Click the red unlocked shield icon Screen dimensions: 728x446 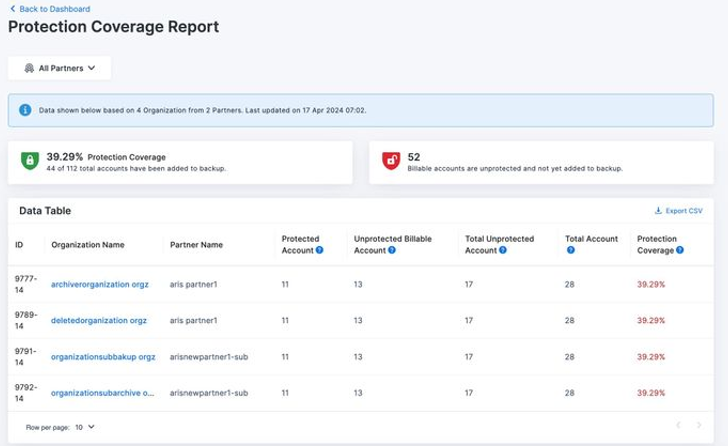[x=391, y=161]
